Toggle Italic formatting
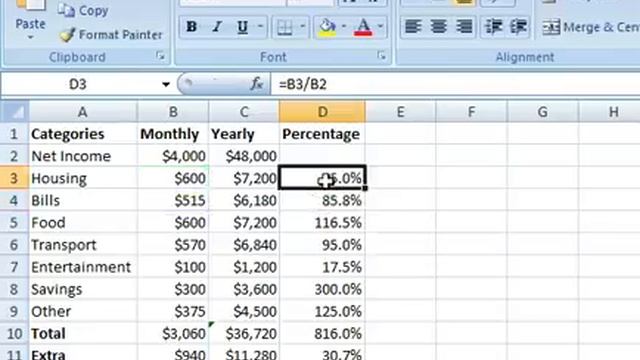 click(x=217, y=27)
